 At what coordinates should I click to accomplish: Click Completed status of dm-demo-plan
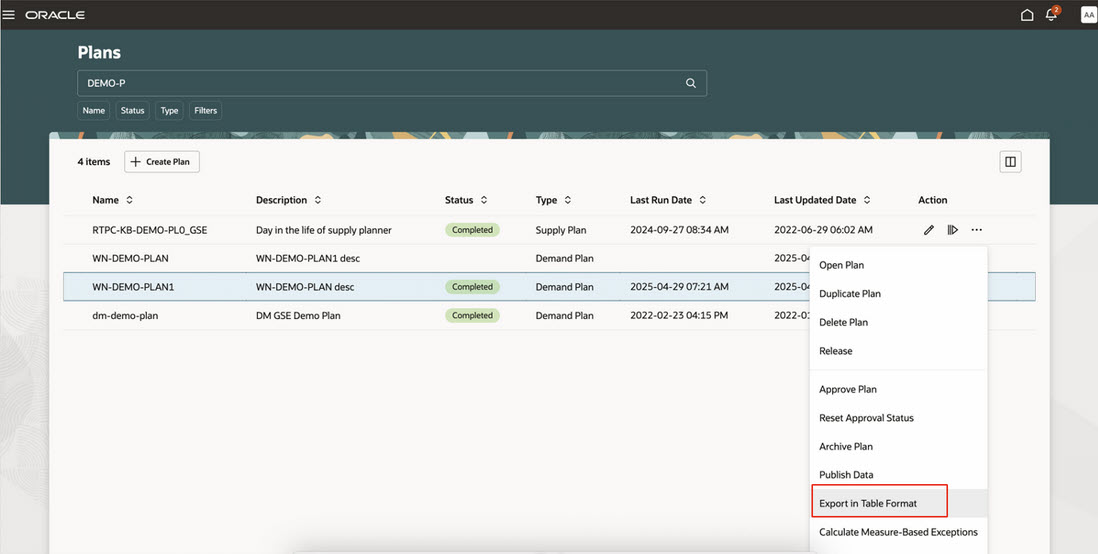coord(473,316)
